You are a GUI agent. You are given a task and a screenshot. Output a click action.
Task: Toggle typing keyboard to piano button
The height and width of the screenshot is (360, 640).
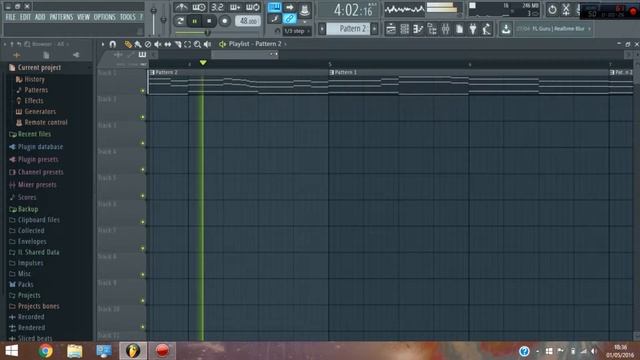point(274,7)
